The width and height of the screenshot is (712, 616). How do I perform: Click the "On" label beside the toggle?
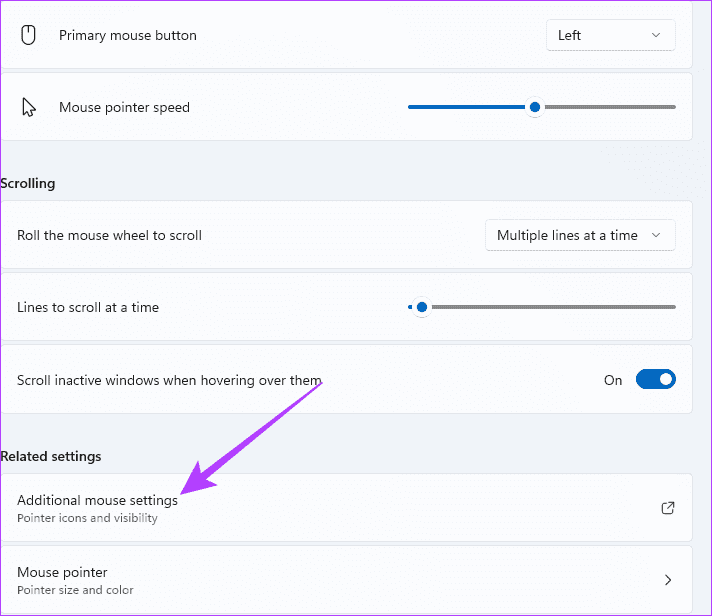pos(613,380)
